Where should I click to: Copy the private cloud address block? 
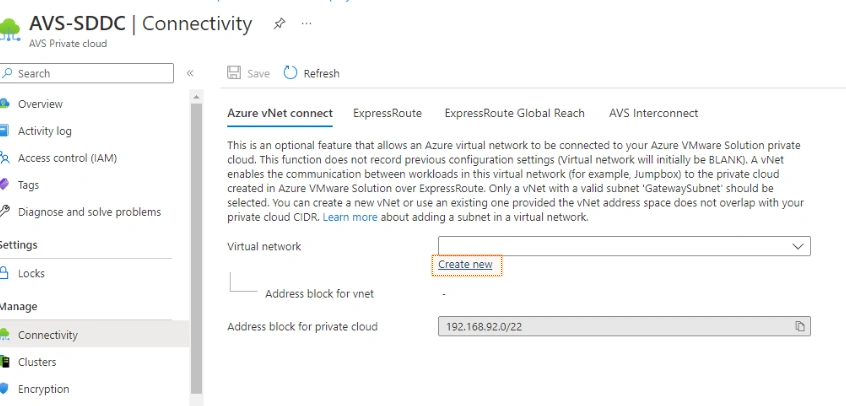pos(800,326)
